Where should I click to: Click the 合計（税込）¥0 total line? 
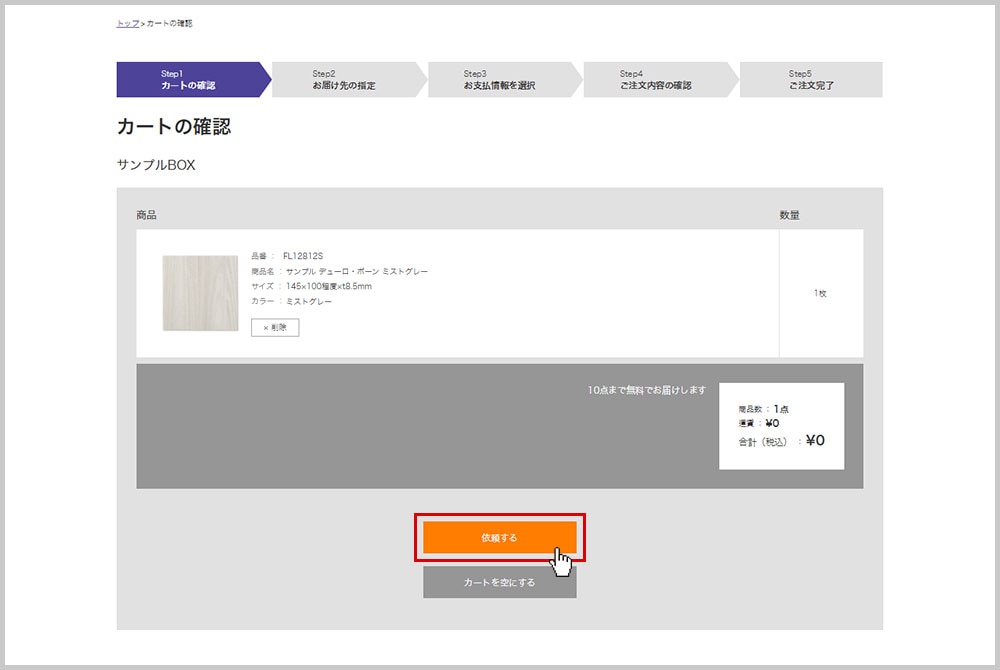click(x=781, y=440)
